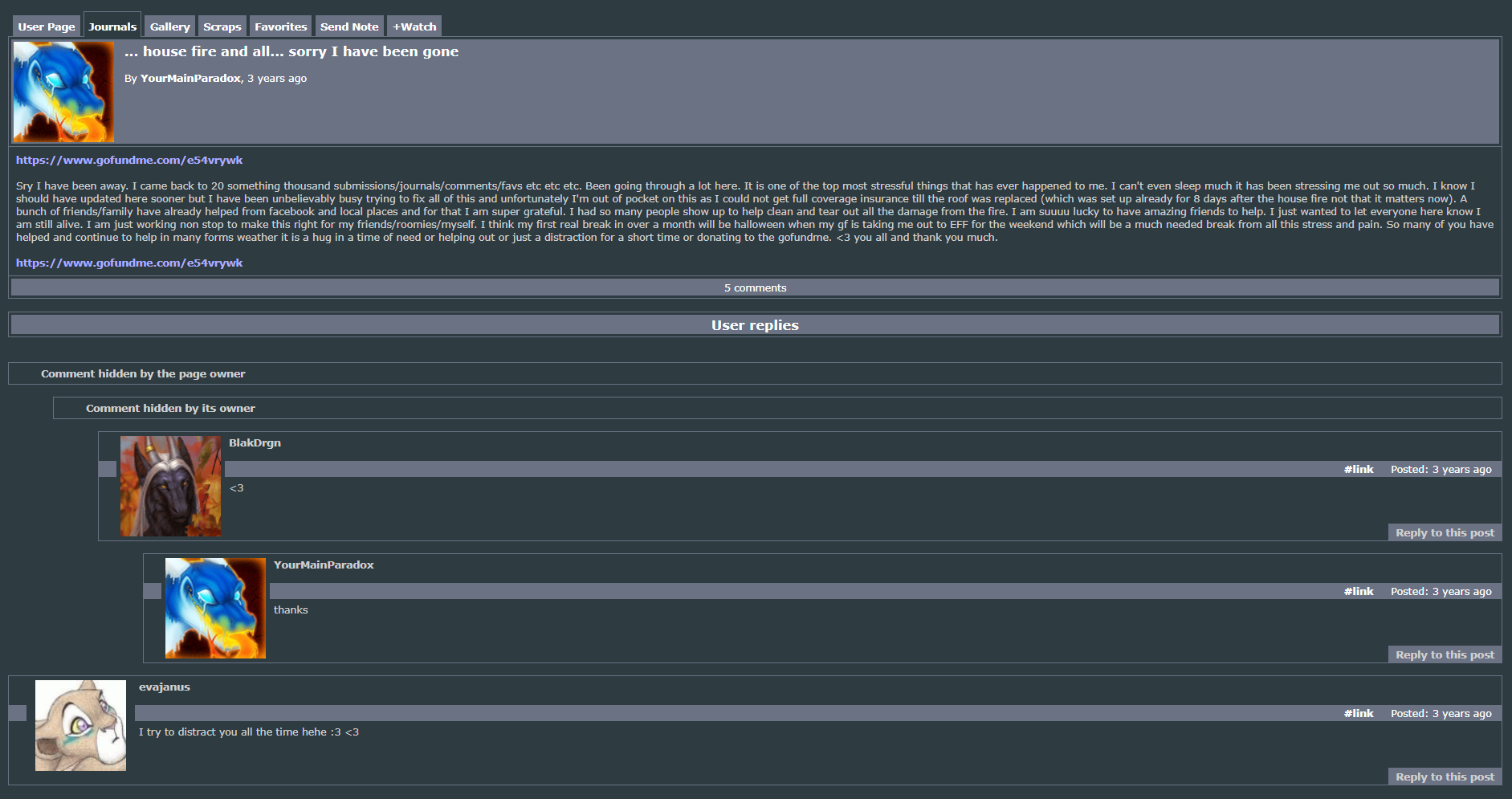
Task: Open evajanus's avatar image
Action: tap(80, 725)
